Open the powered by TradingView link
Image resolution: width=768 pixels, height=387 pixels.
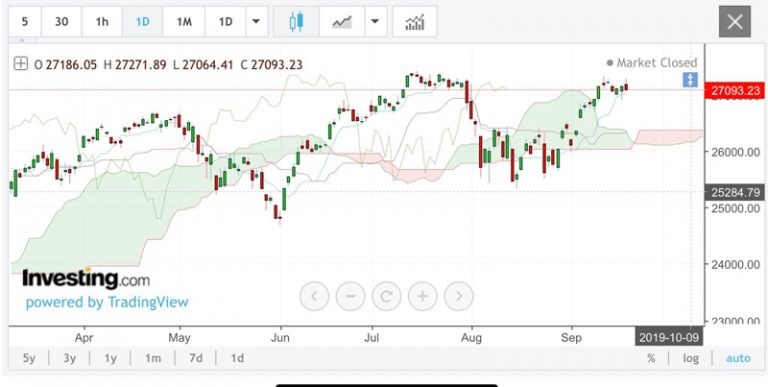point(107,302)
